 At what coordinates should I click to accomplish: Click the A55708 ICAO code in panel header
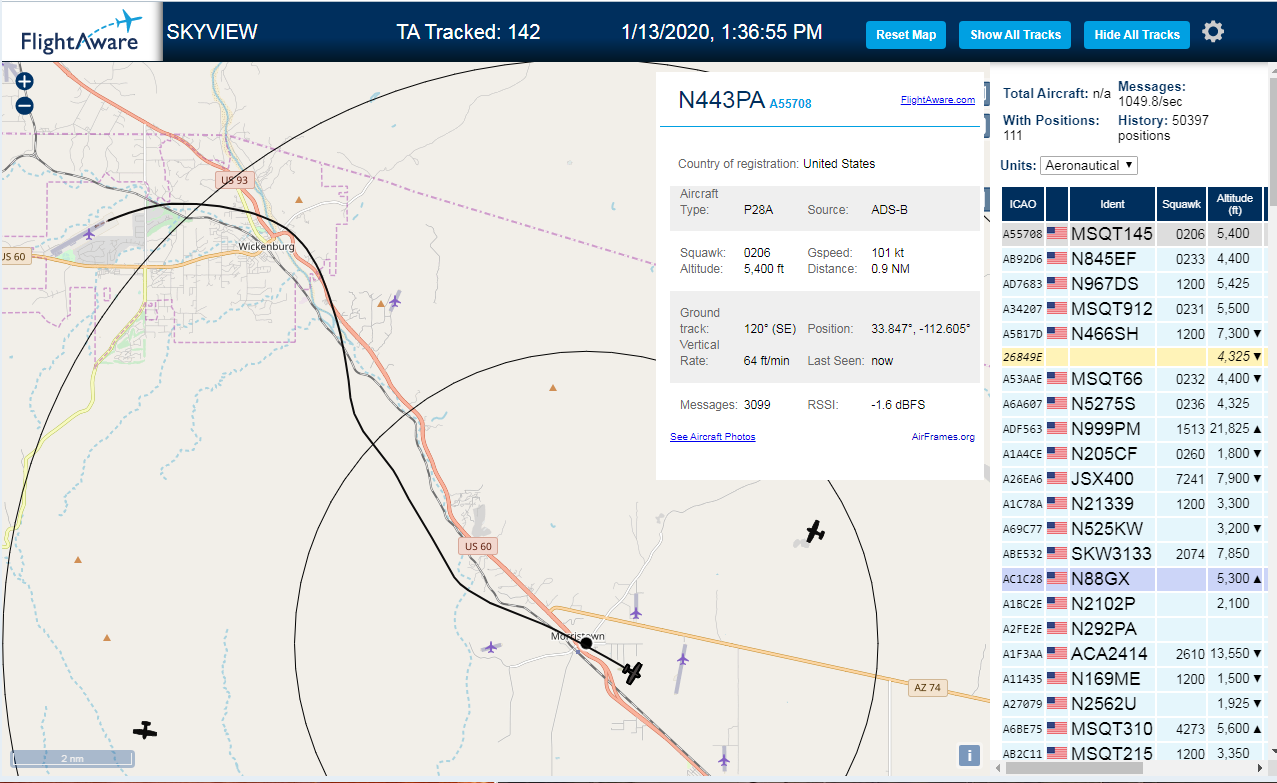790,103
